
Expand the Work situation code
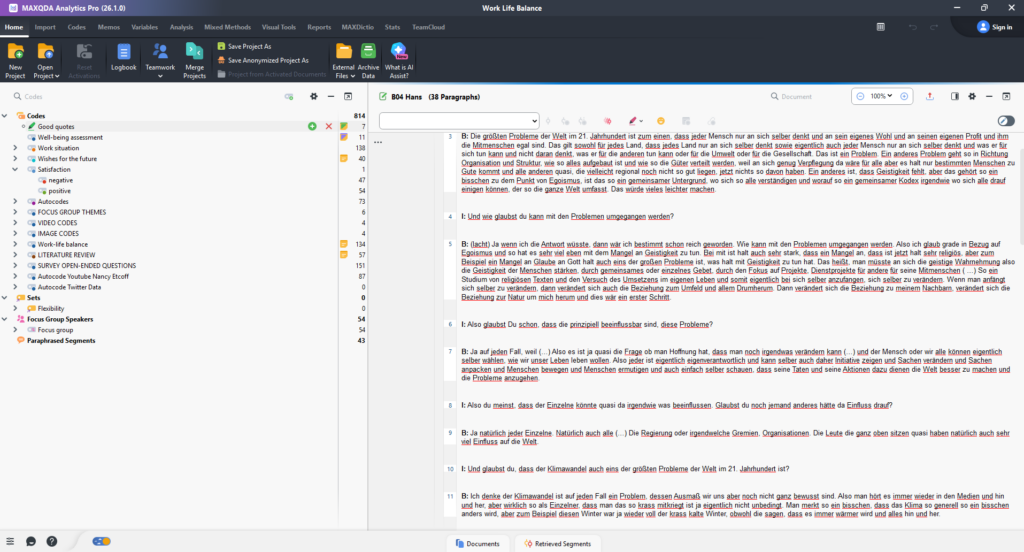(x=15, y=148)
